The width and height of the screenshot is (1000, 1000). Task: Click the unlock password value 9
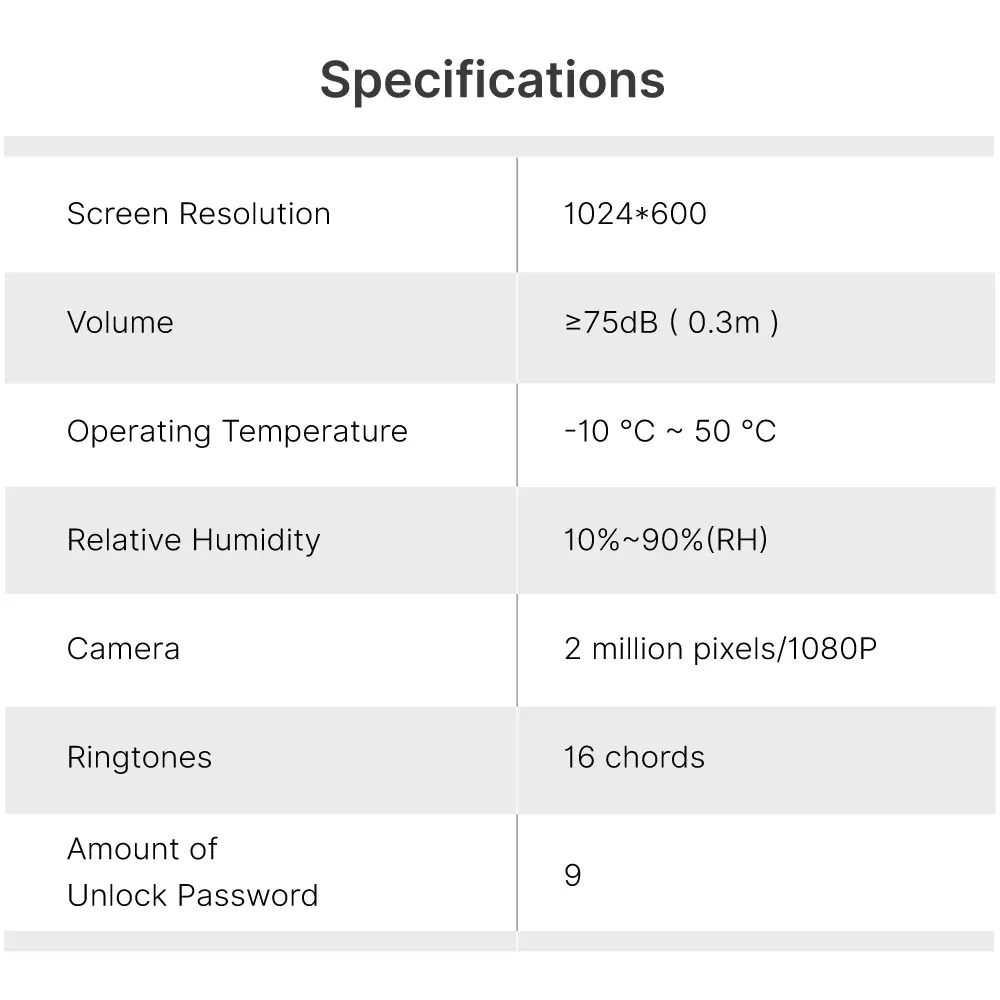tap(573, 876)
